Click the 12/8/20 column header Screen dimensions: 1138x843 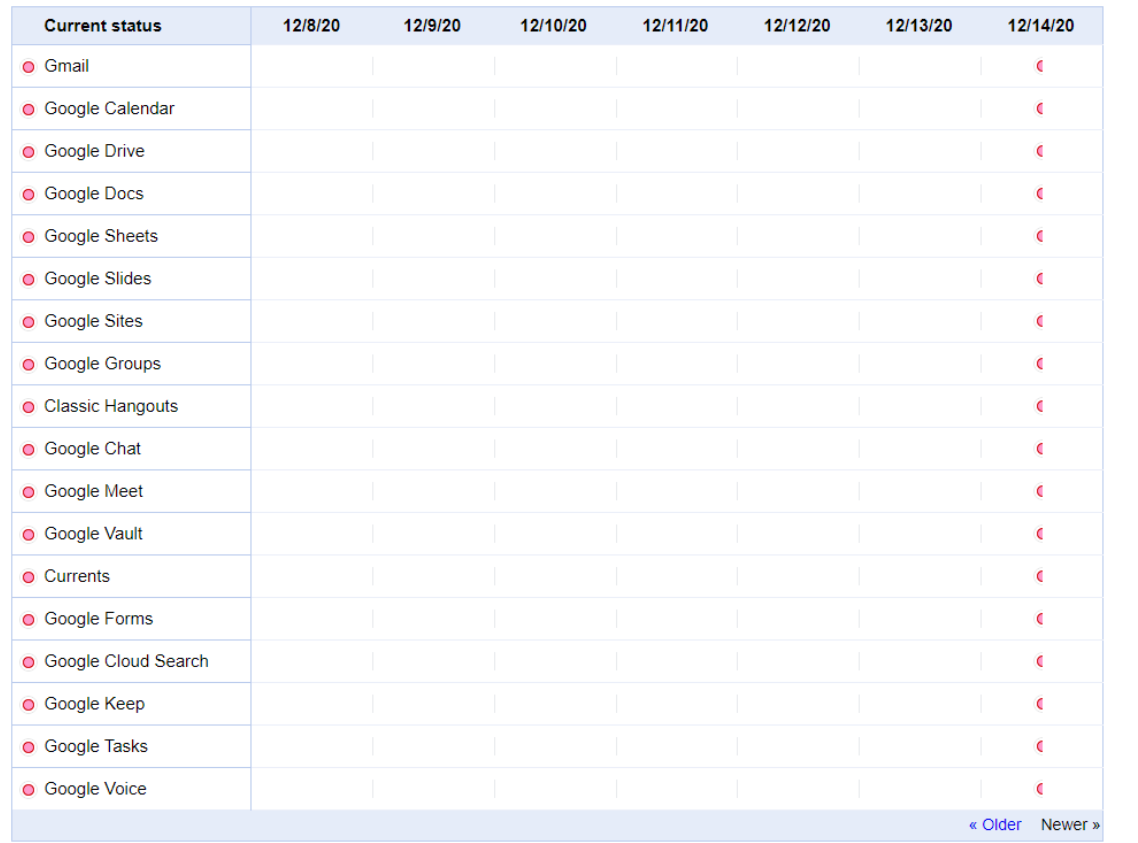[x=311, y=26]
